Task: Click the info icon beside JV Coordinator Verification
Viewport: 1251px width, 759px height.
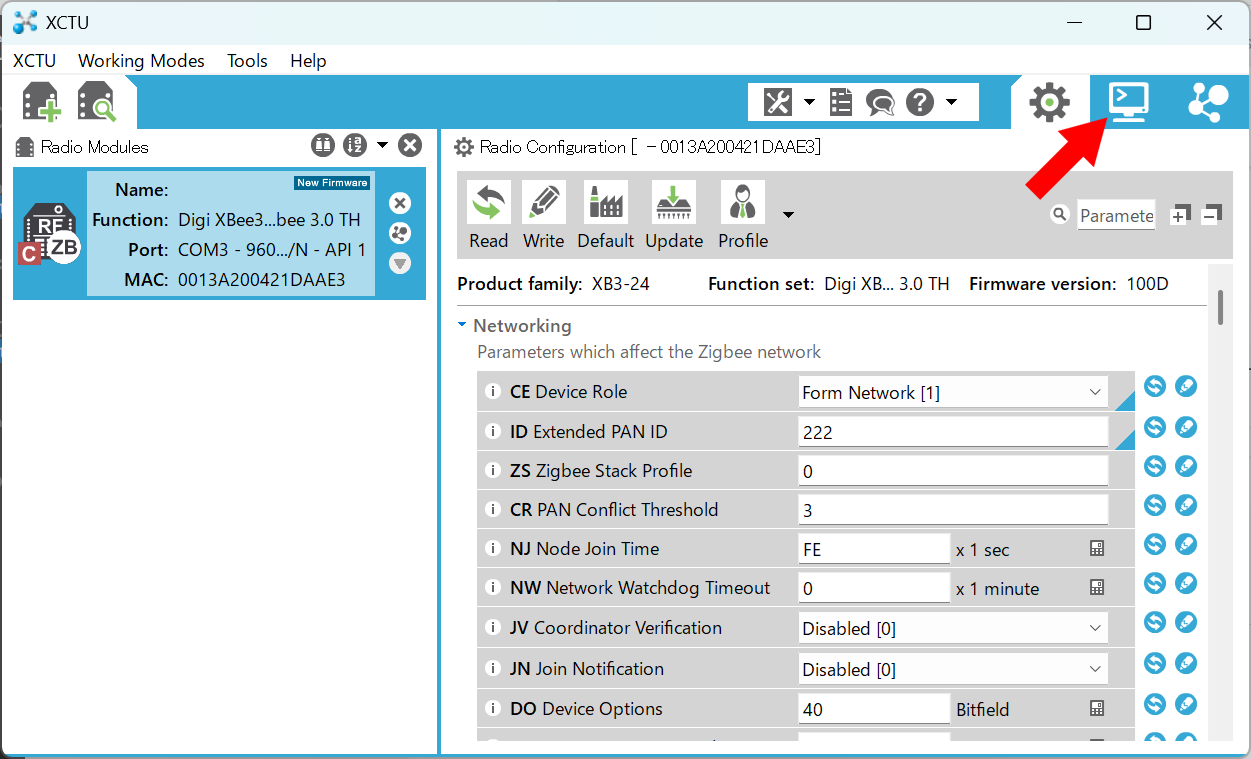Action: [492, 628]
